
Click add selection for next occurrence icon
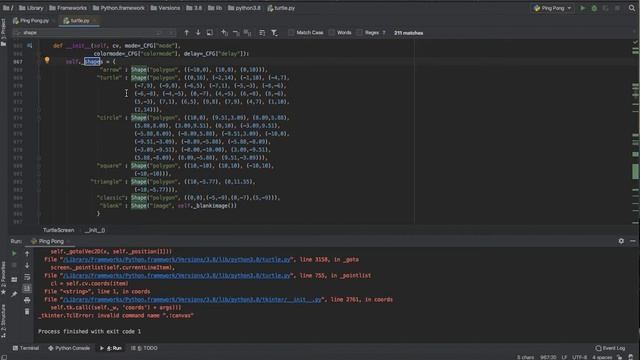pos(224,33)
